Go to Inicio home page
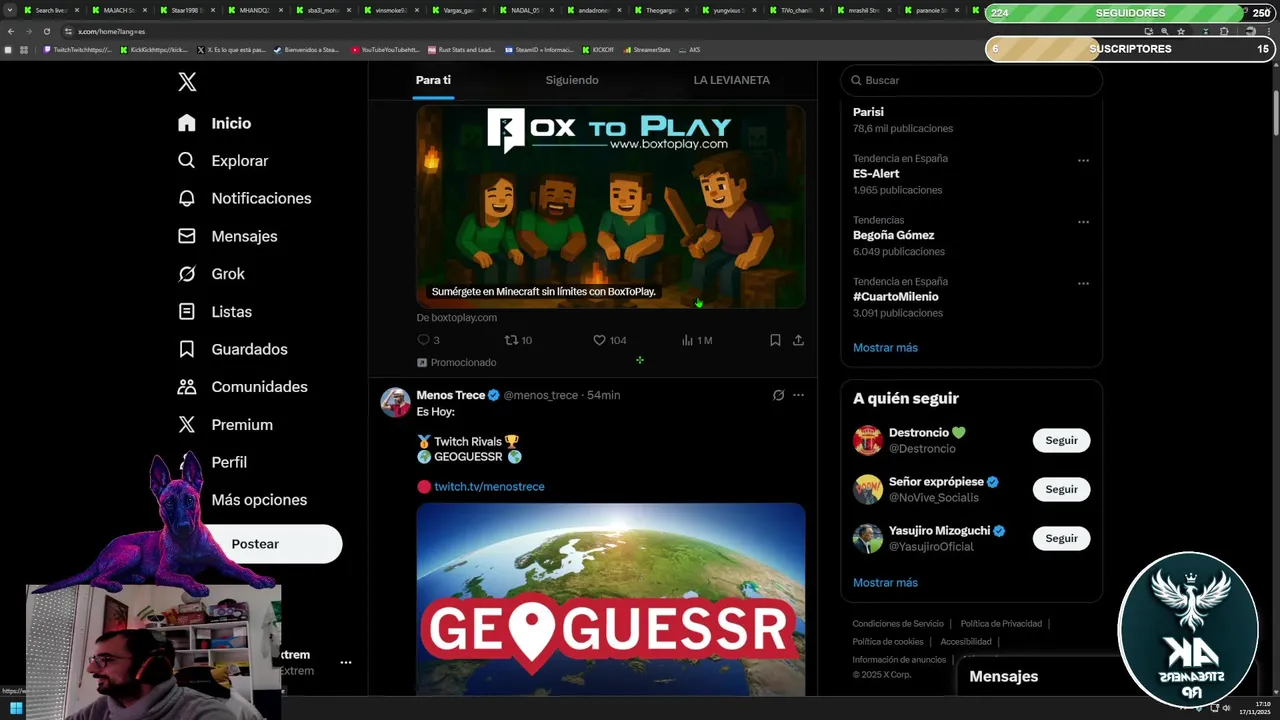The height and width of the screenshot is (720, 1280). [x=215, y=123]
